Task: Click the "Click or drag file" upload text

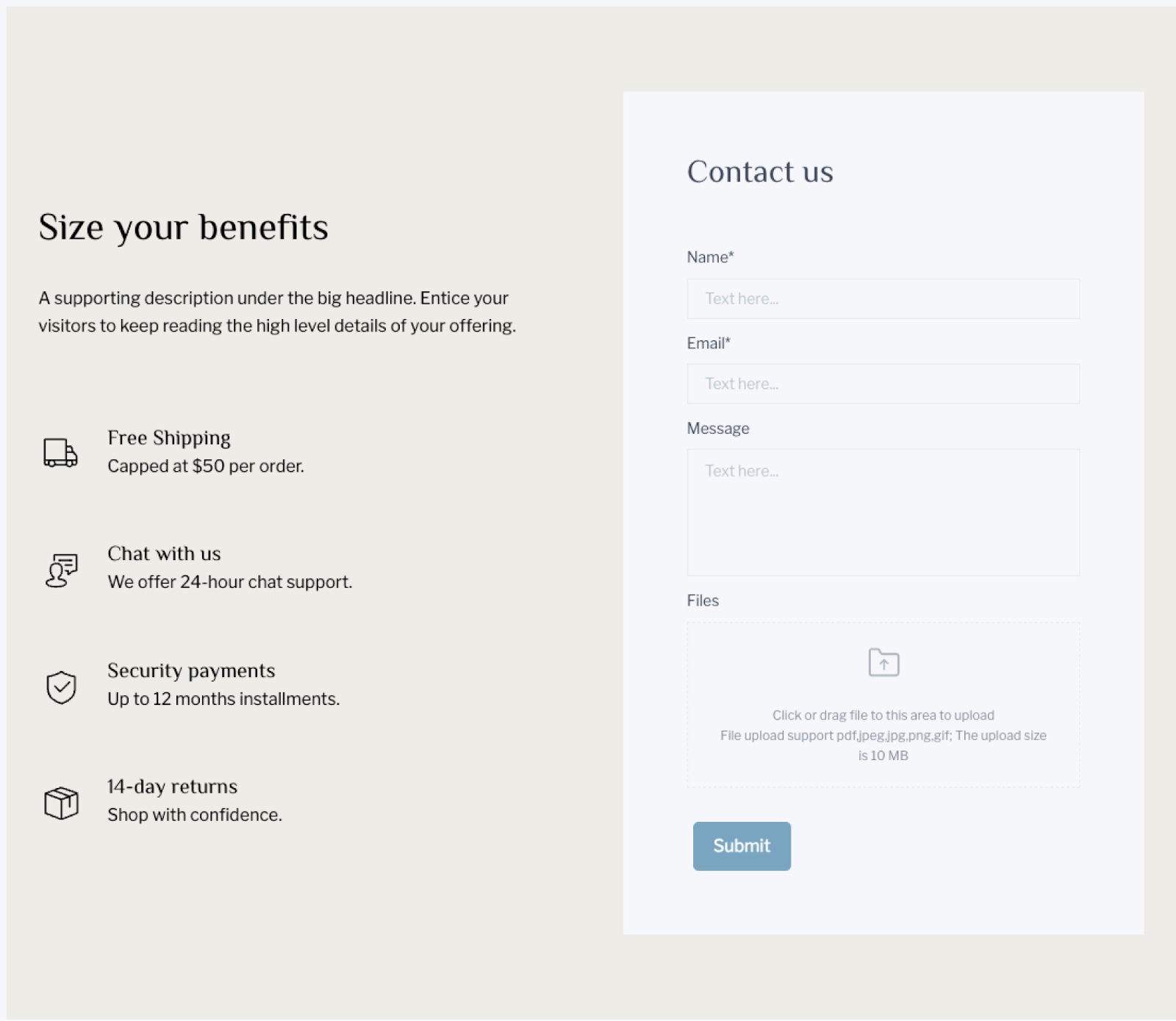Action: (883, 715)
